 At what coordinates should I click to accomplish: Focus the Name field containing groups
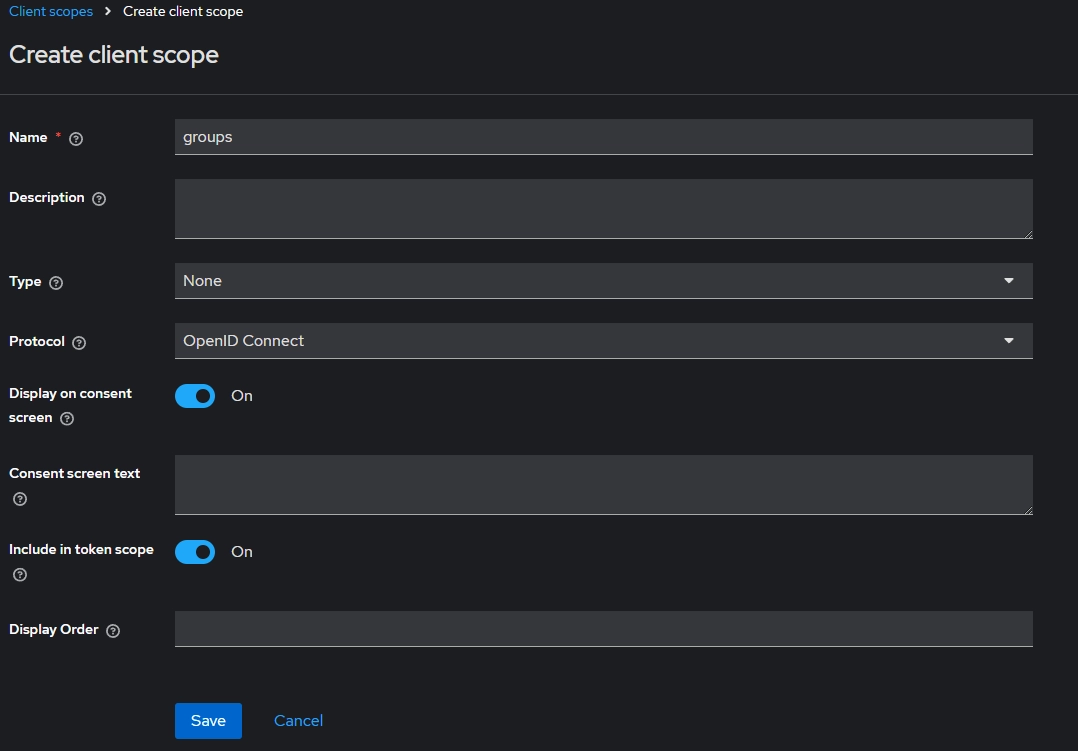pos(603,137)
